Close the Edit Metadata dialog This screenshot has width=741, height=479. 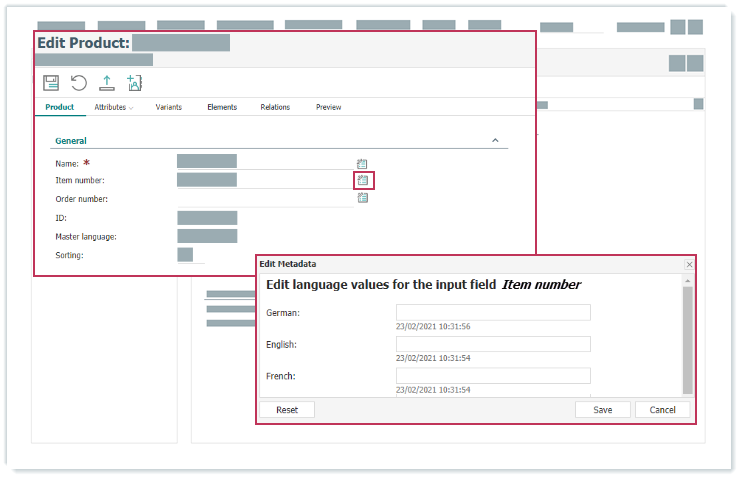(x=688, y=264)
